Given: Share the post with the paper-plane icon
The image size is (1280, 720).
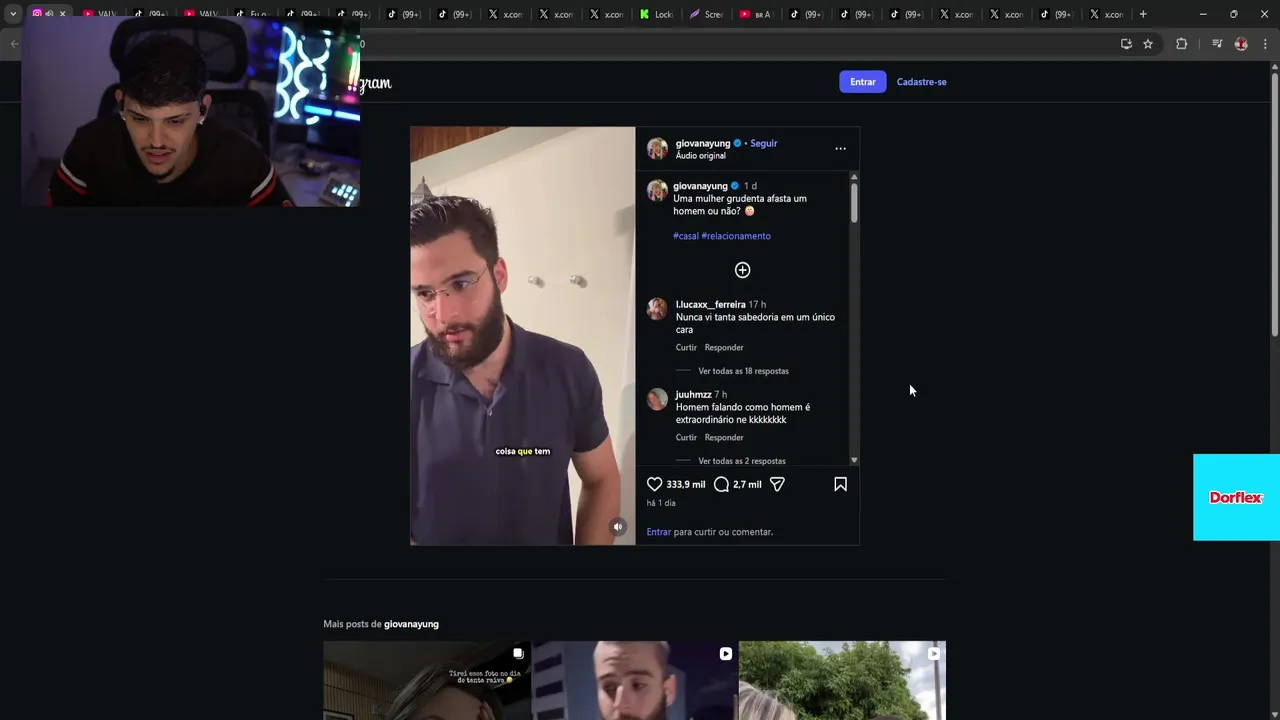Looking at the screenshot, I should click(x=777, y=484).
